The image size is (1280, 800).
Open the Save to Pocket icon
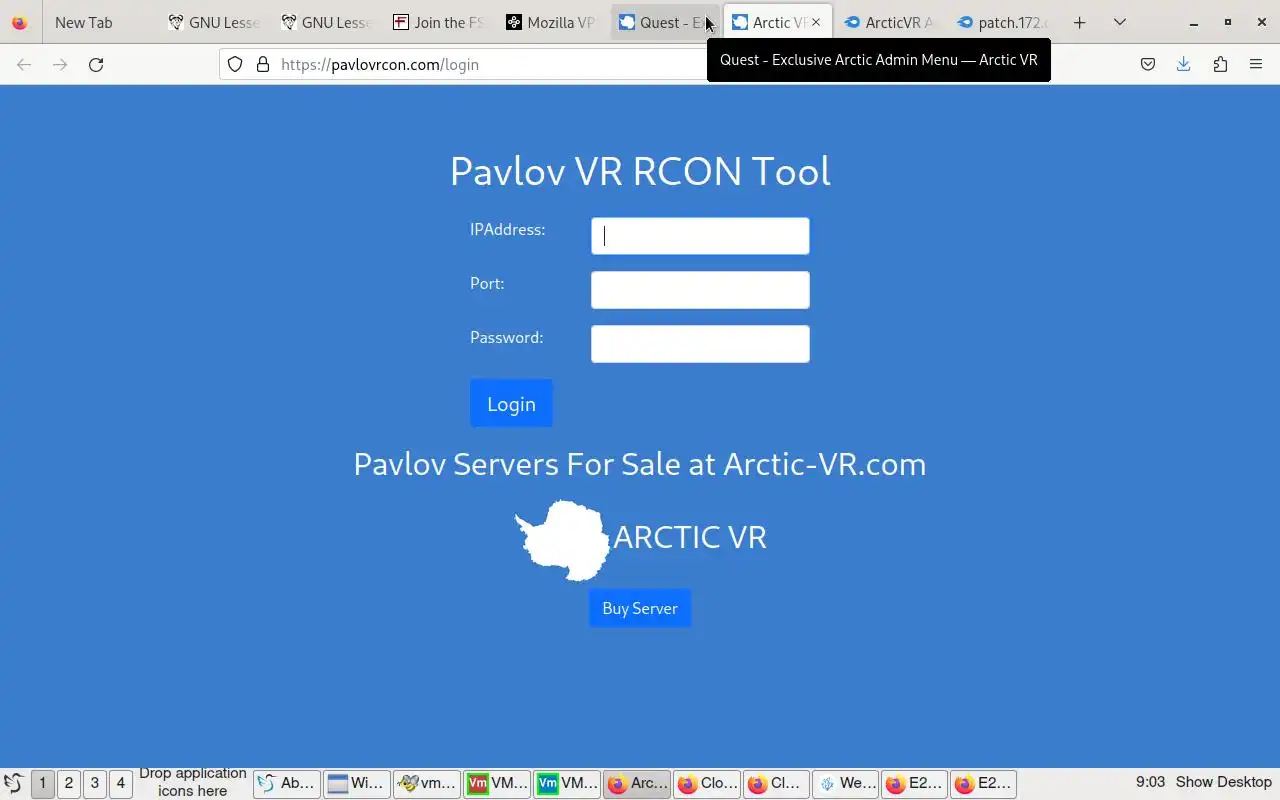click(1148, 64)
